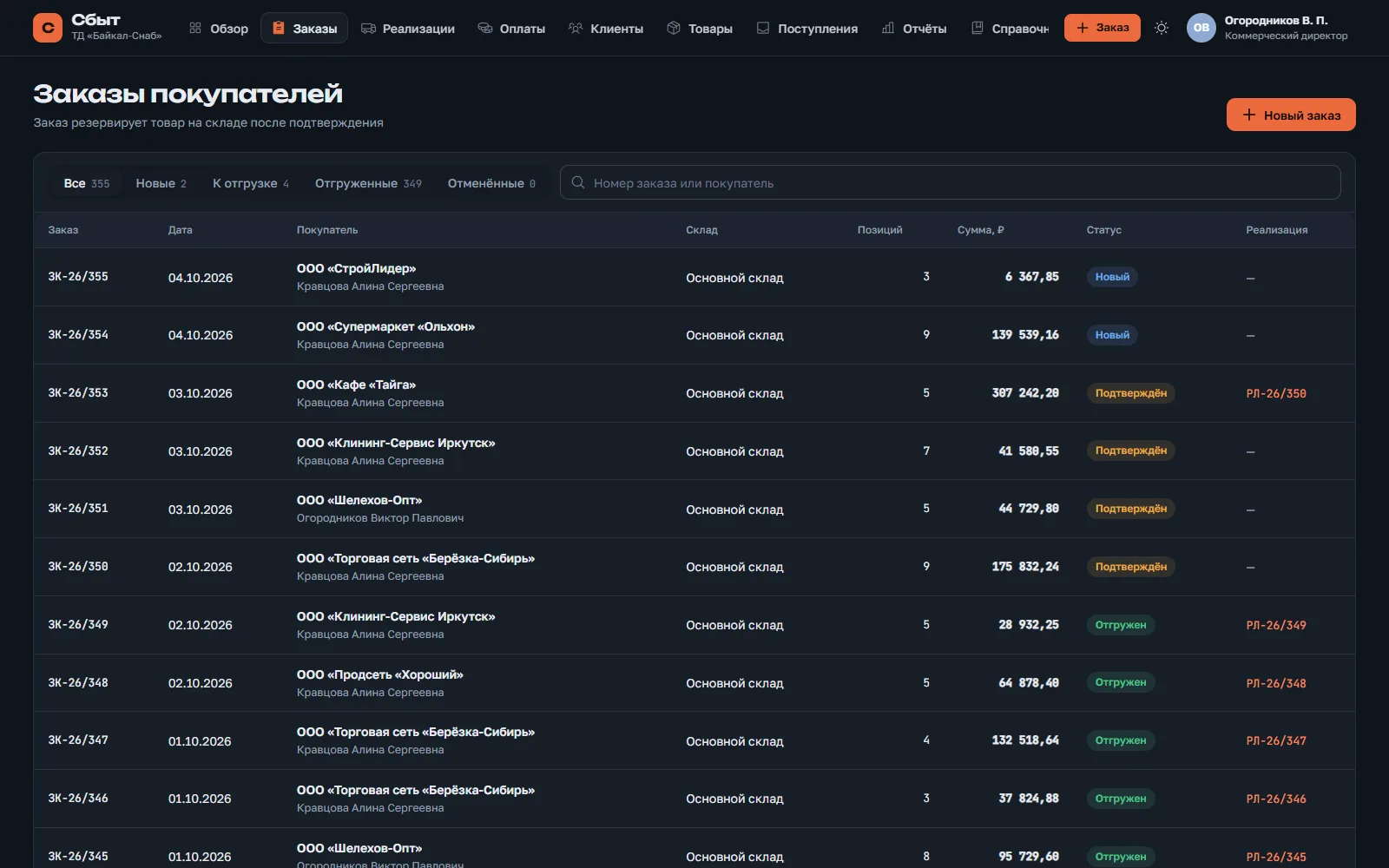Select buyer ООО «Кафе «Тайга»
The height and width of the screenshot is (868, 1389).
pyautogui.click(x=356, y=385)
